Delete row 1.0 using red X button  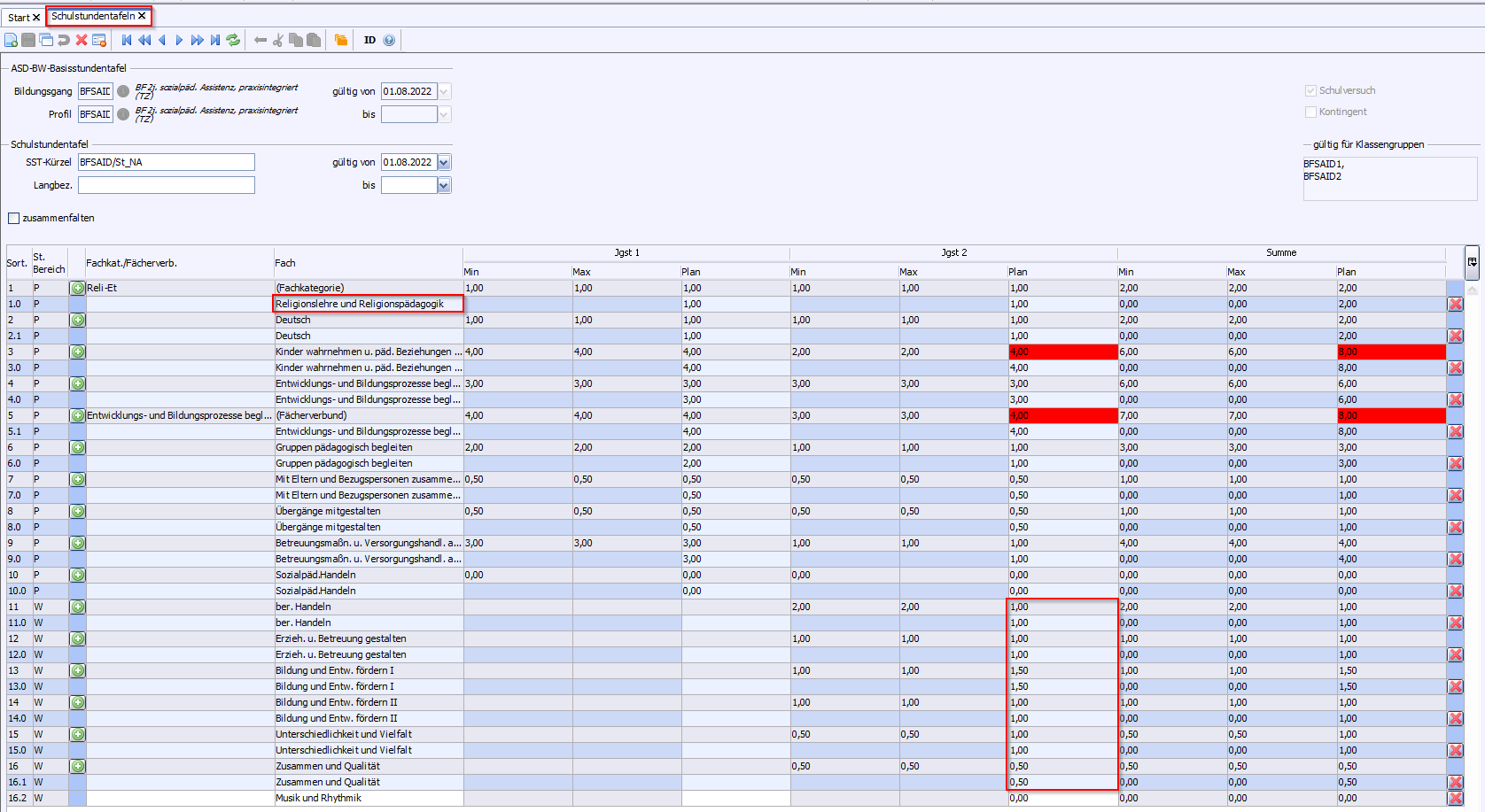1455,304
